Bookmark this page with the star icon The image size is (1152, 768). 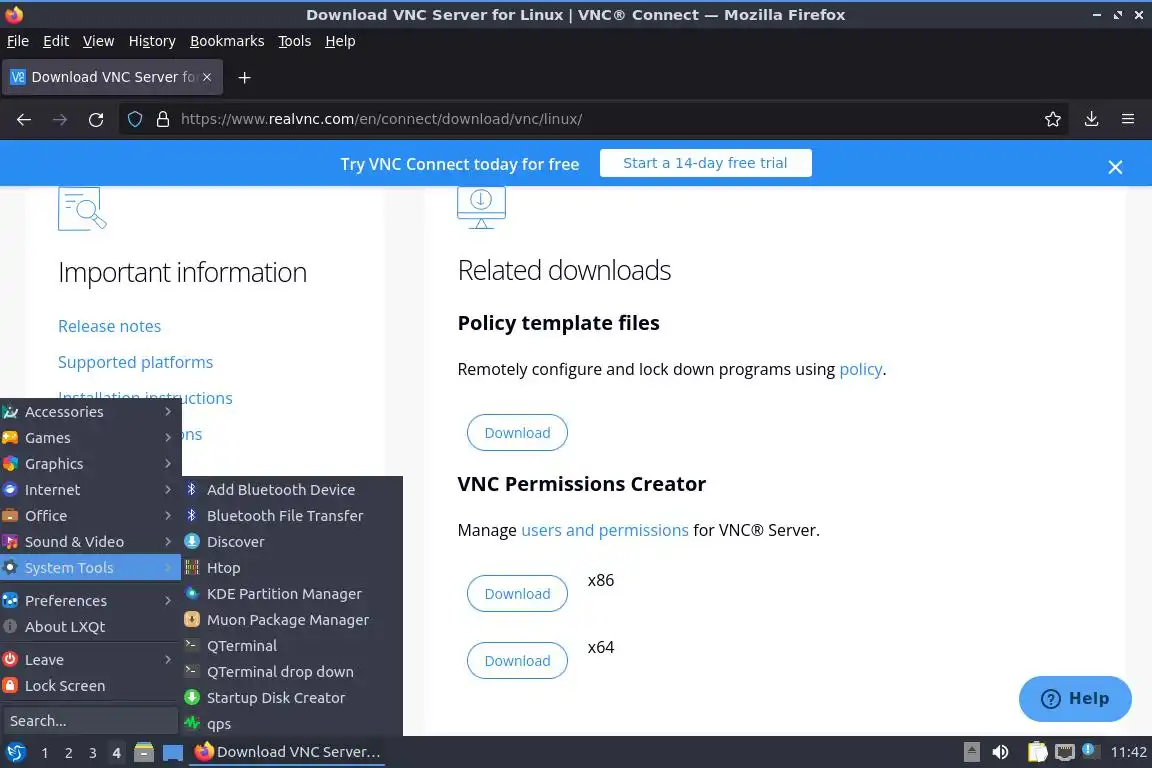click(x=1053, y=119)
